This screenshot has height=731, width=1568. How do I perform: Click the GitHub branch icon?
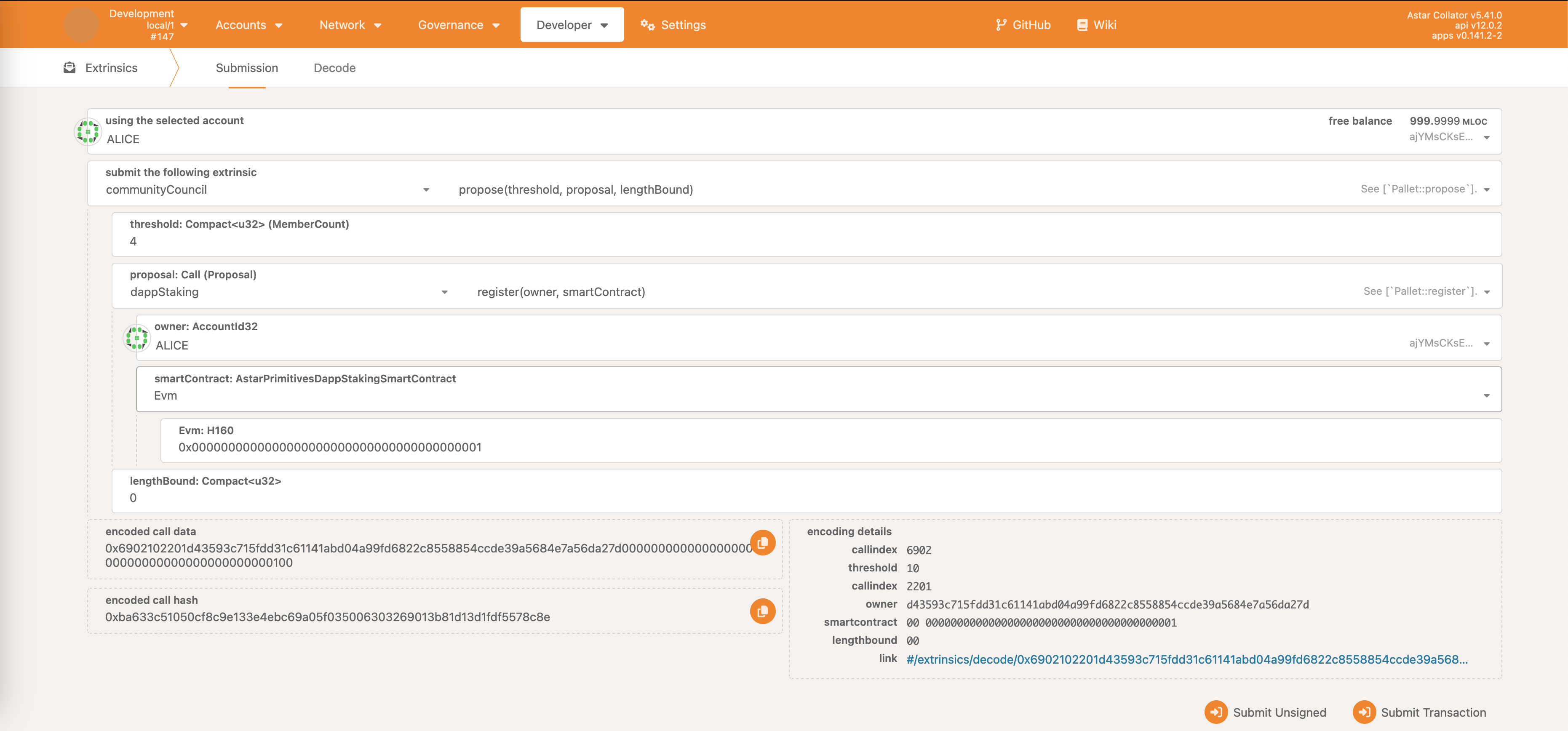coord(1000,25)
